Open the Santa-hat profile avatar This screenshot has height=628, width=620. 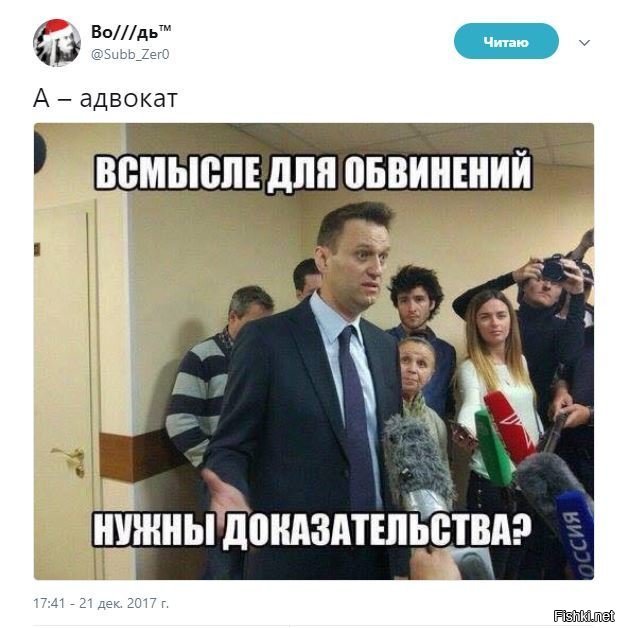(57, 42)
